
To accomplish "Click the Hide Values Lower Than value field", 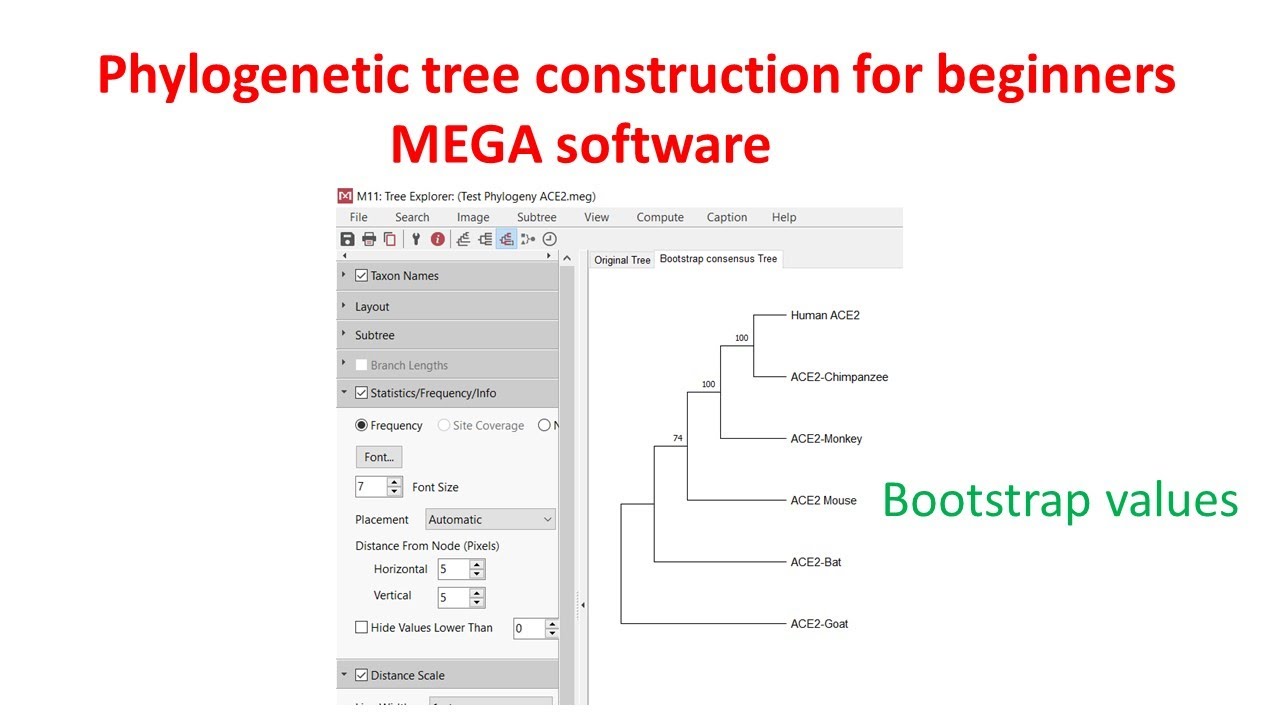I will (x=529, y=628).
